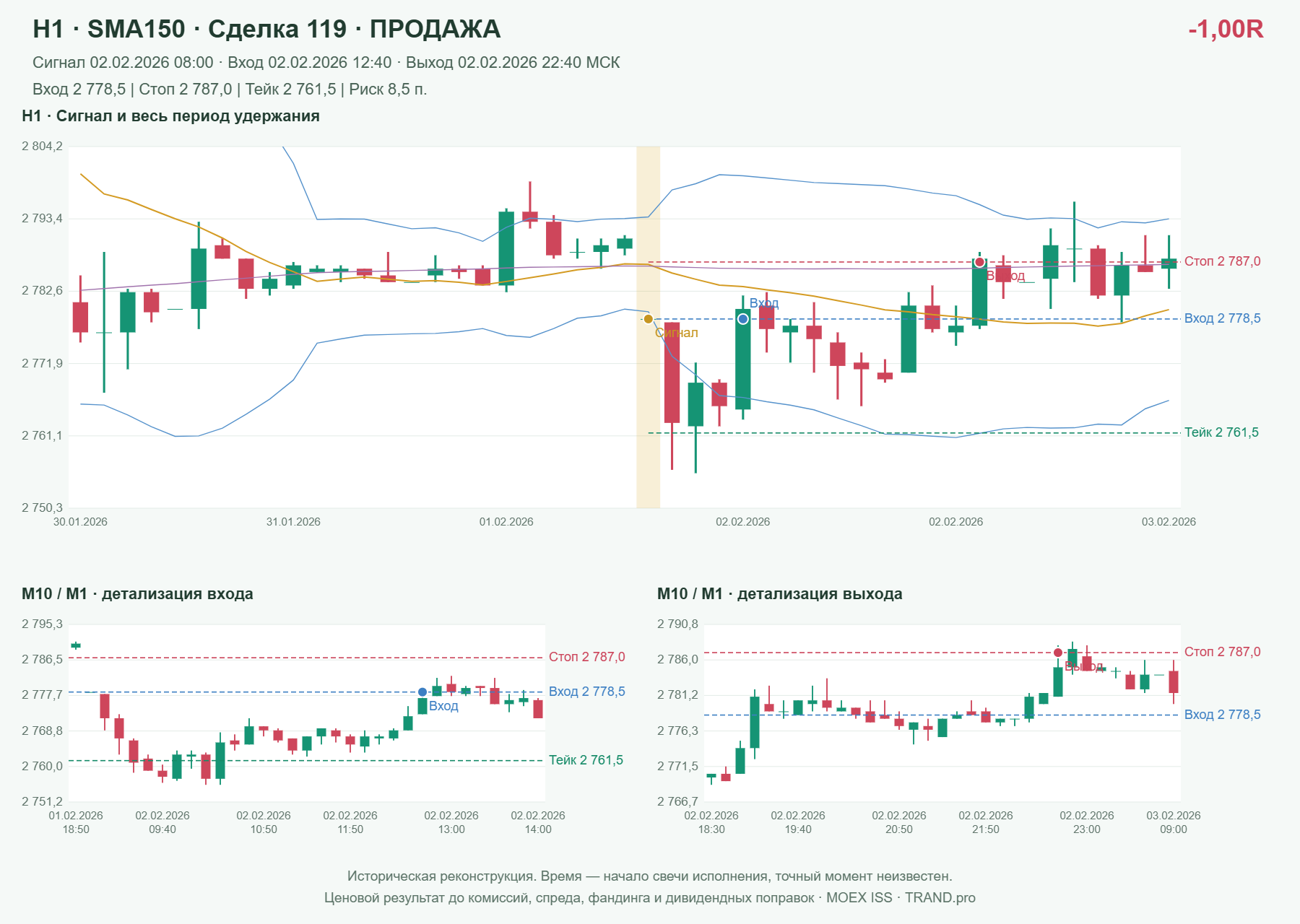Screen dimensions: 1300x924
Task: Click the orange signal marker dot on H1 chart
Action: [648, 319]
